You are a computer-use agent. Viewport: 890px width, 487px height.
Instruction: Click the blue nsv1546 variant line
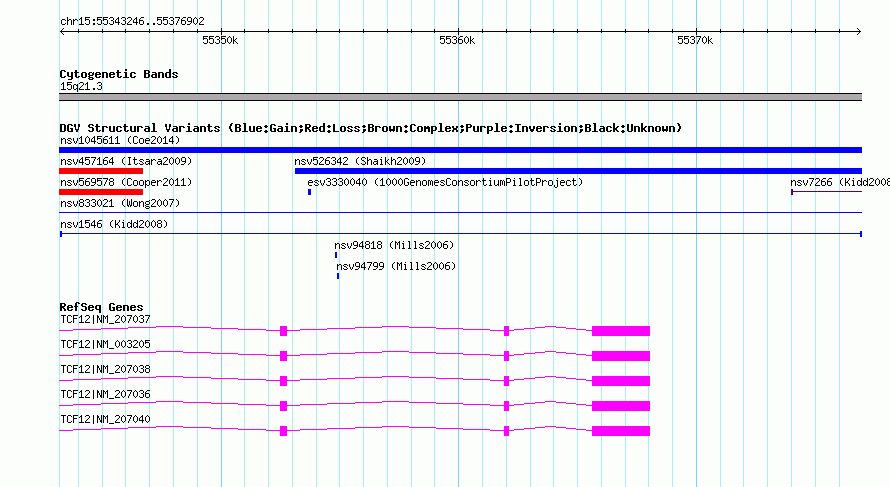460,234
